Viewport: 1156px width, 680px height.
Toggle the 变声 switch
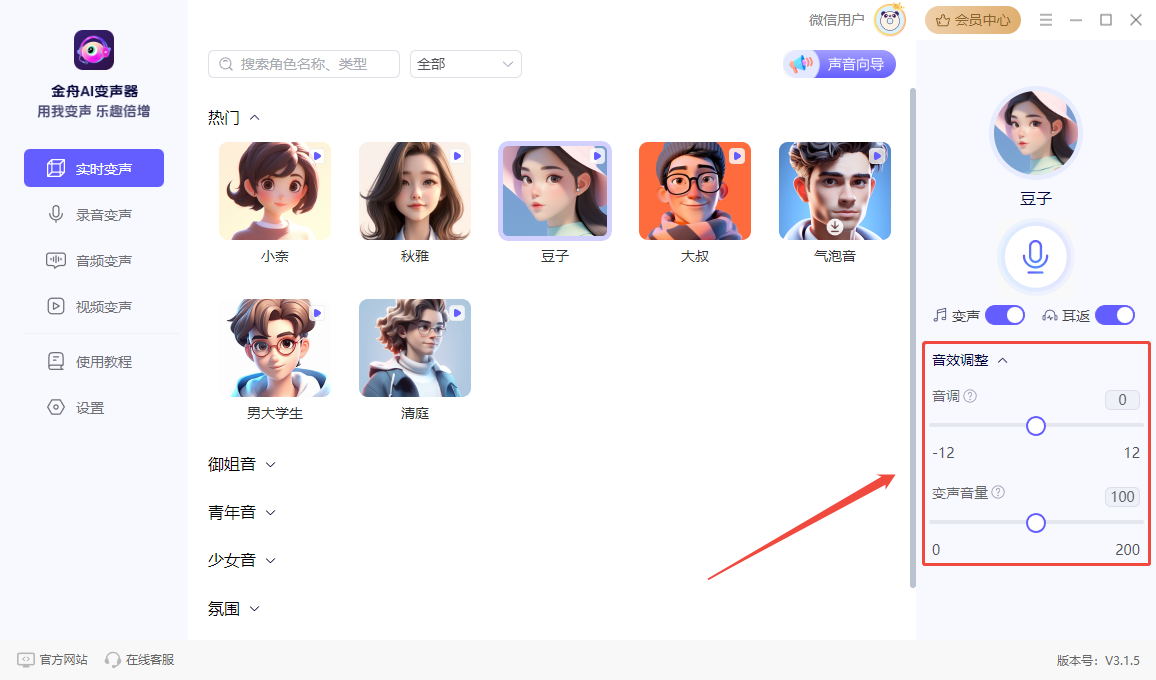tap(1005, 316)
